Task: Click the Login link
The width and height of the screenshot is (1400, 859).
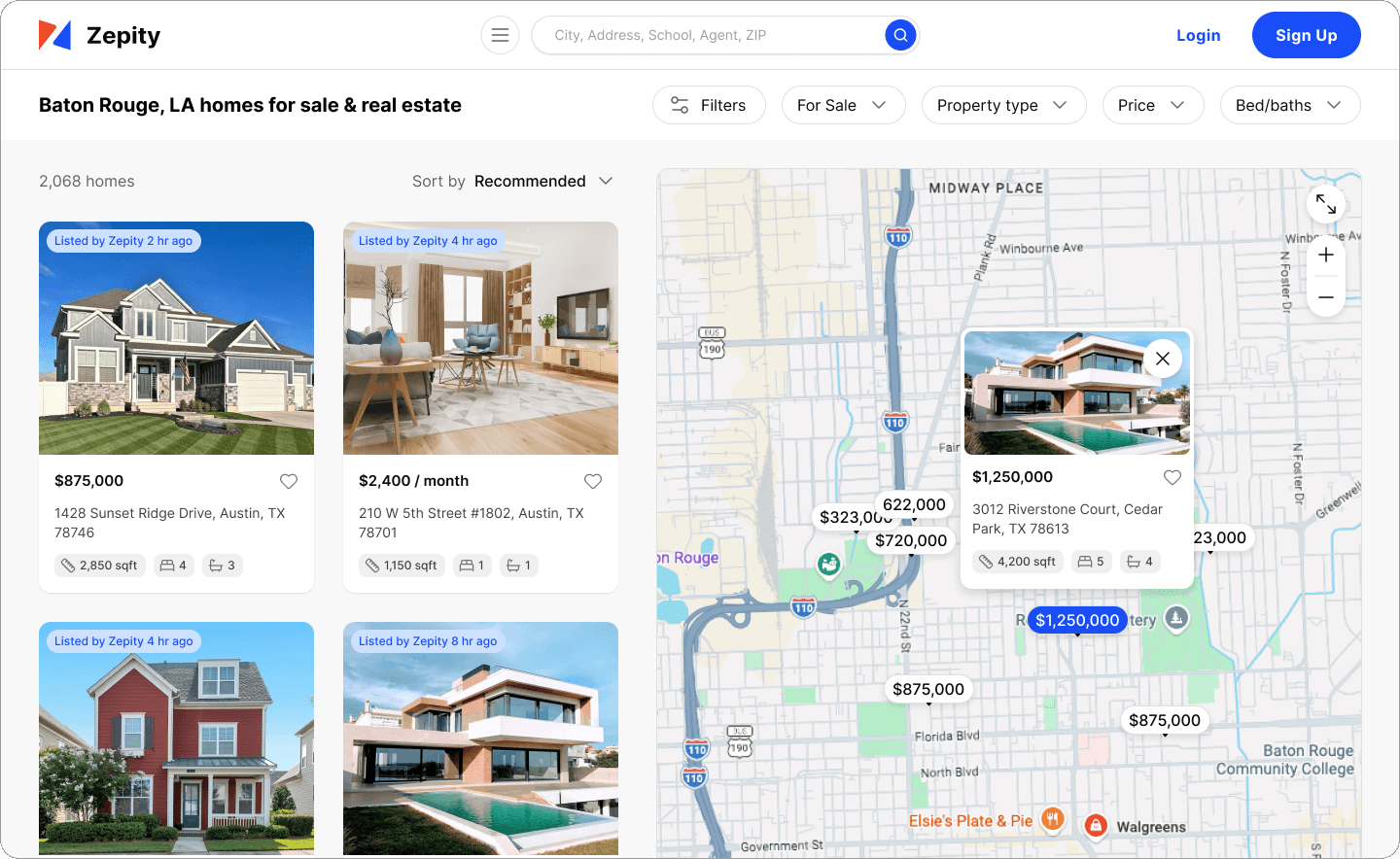Action: (x=1198, y=35)
